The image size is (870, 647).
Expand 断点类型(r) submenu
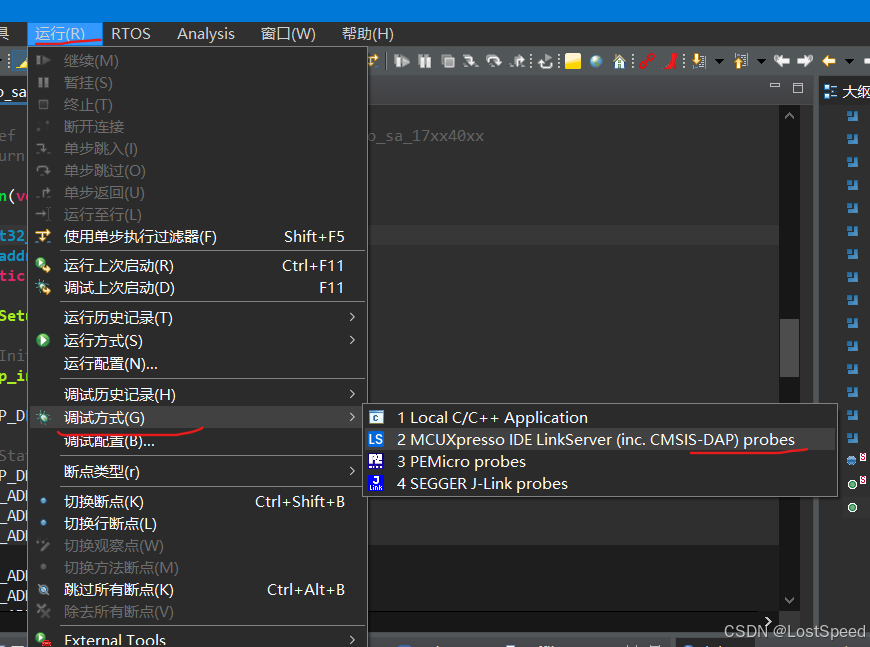[352, 471]
